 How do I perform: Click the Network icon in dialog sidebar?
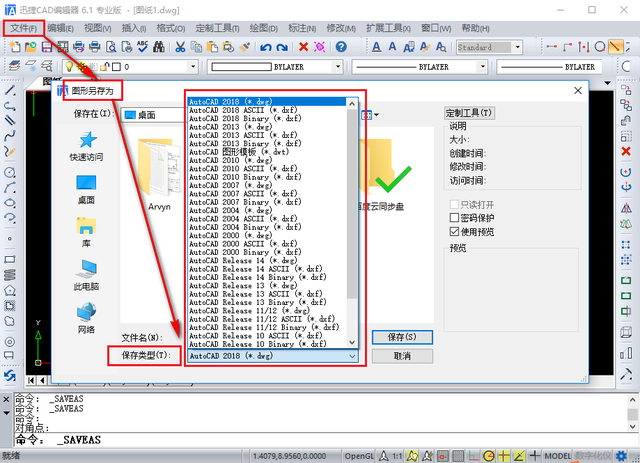[x=86, y=319]
